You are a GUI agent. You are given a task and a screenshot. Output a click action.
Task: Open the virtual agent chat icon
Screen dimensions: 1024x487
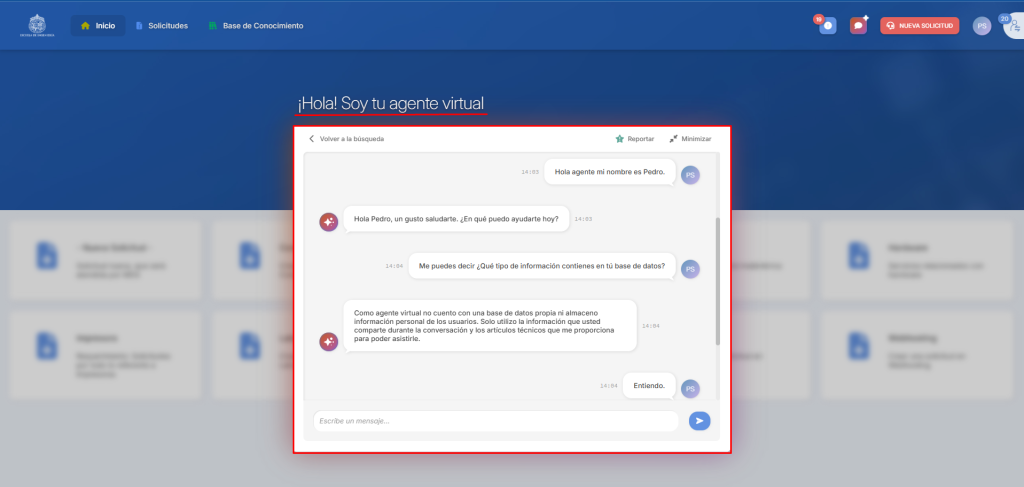[858, 26]
